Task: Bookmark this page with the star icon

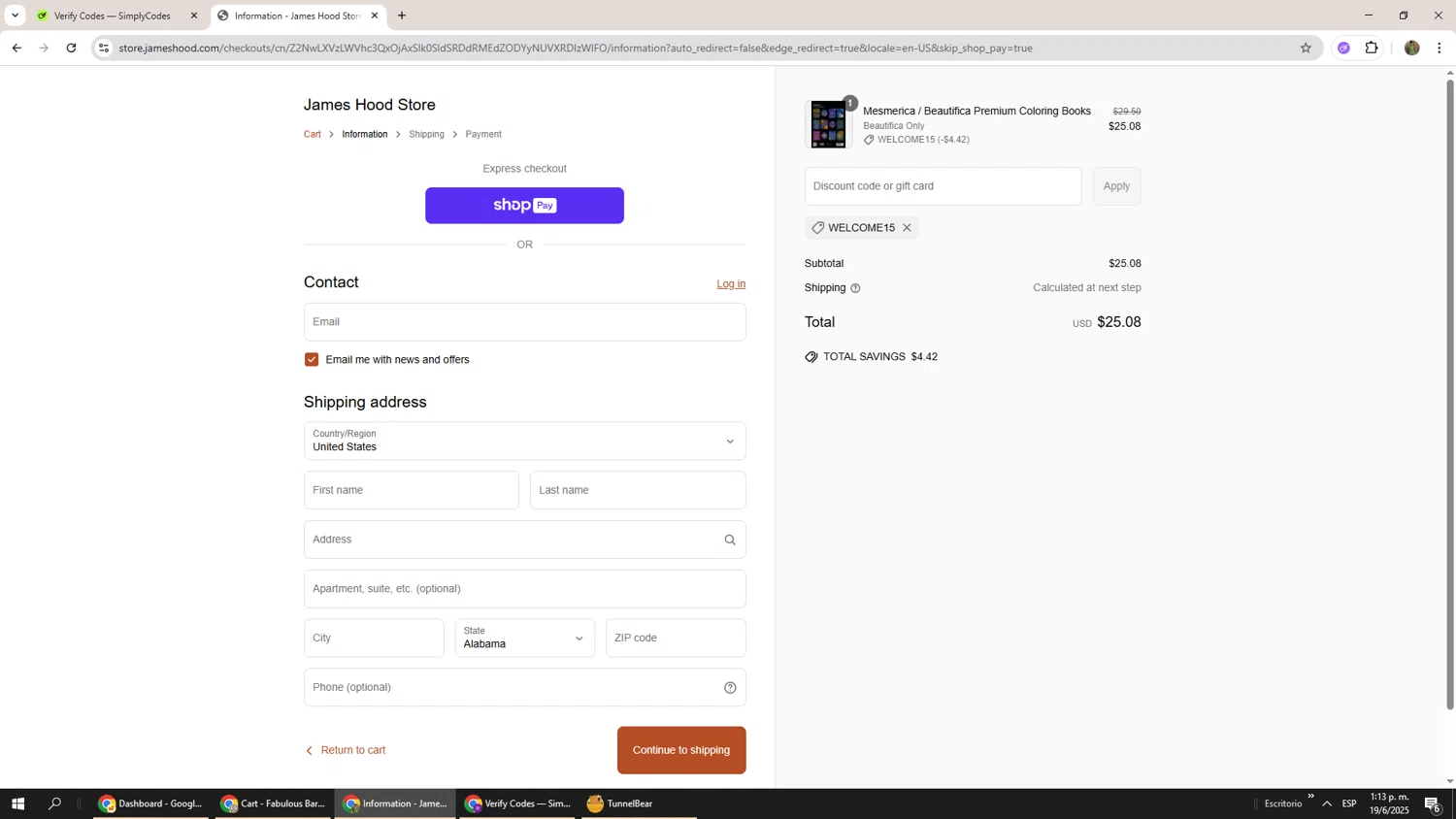Action: tap(1306, 48)
